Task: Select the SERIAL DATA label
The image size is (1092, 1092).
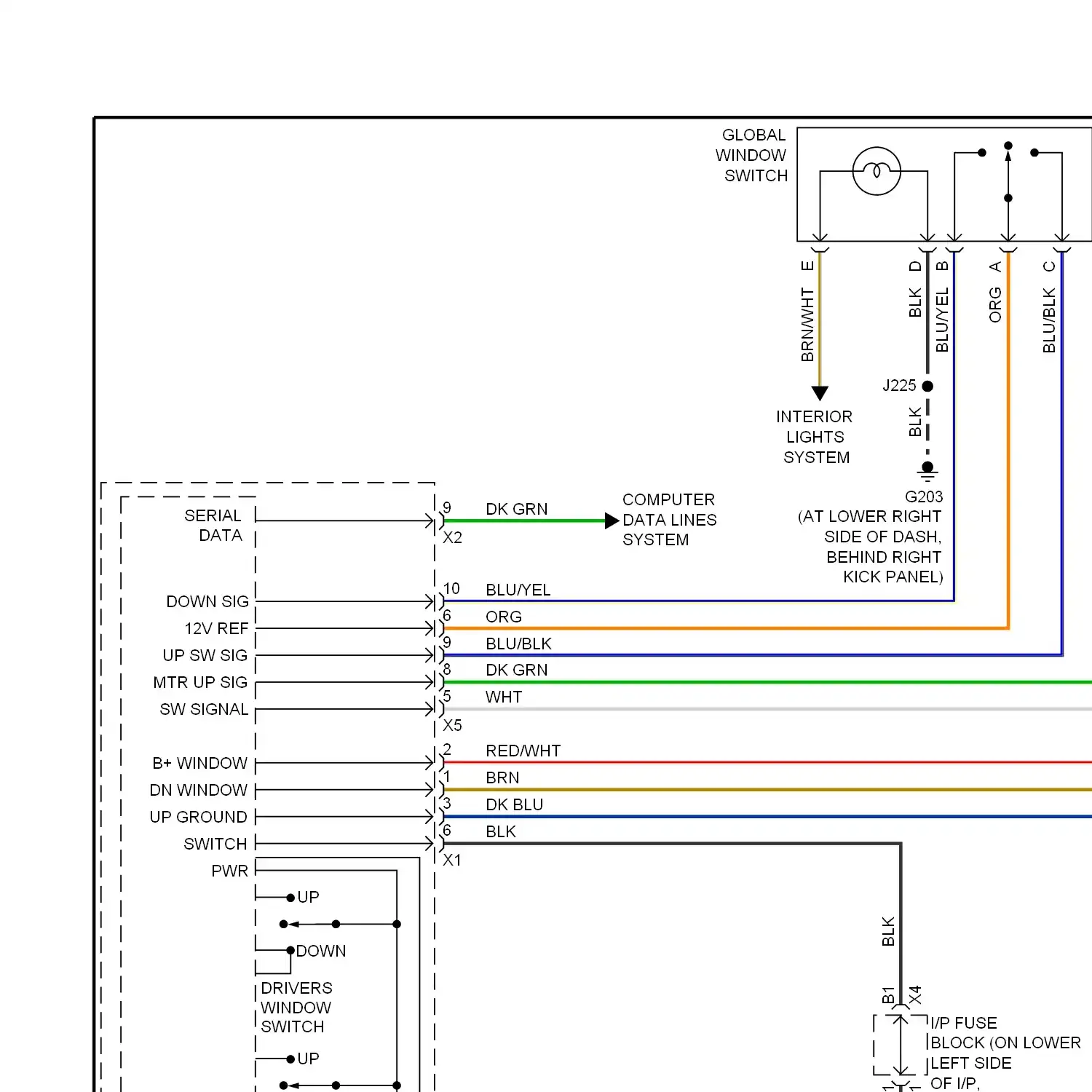Action: coord(213,526)
